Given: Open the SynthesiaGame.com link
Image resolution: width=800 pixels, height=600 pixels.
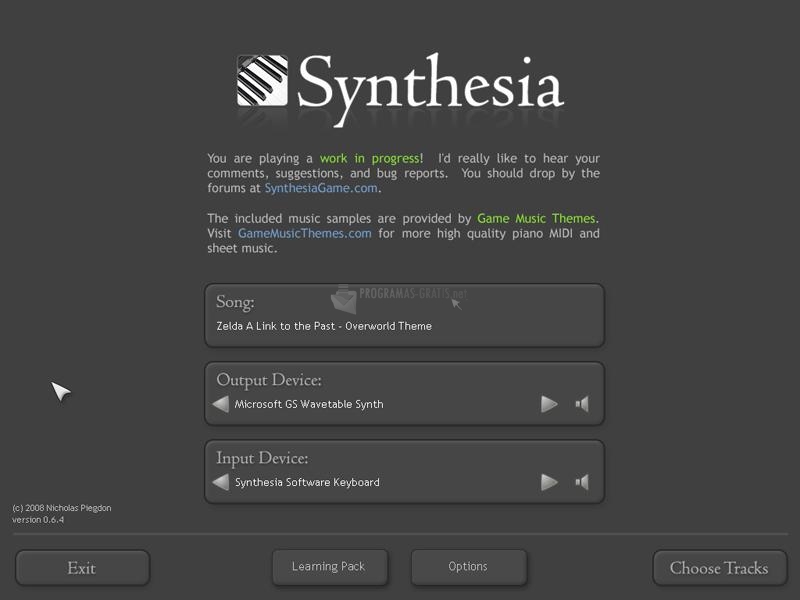Looking at the screenshot, I should (321, 188).
